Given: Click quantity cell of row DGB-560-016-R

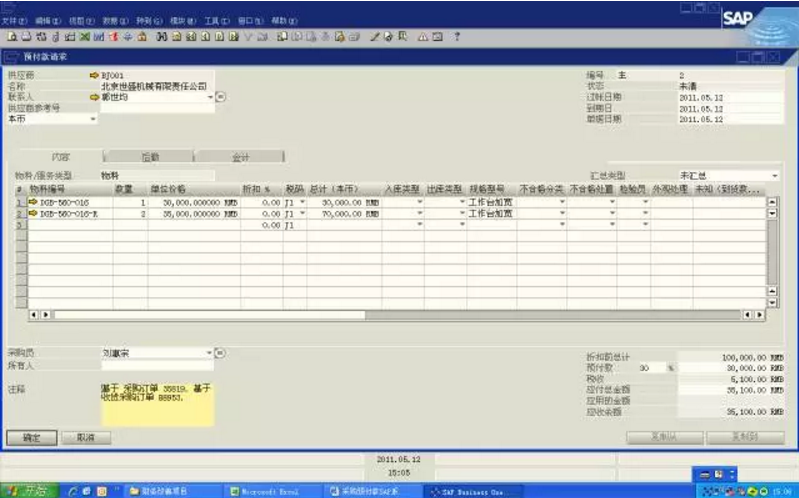Looking at the screenshot, I should 130,214.
